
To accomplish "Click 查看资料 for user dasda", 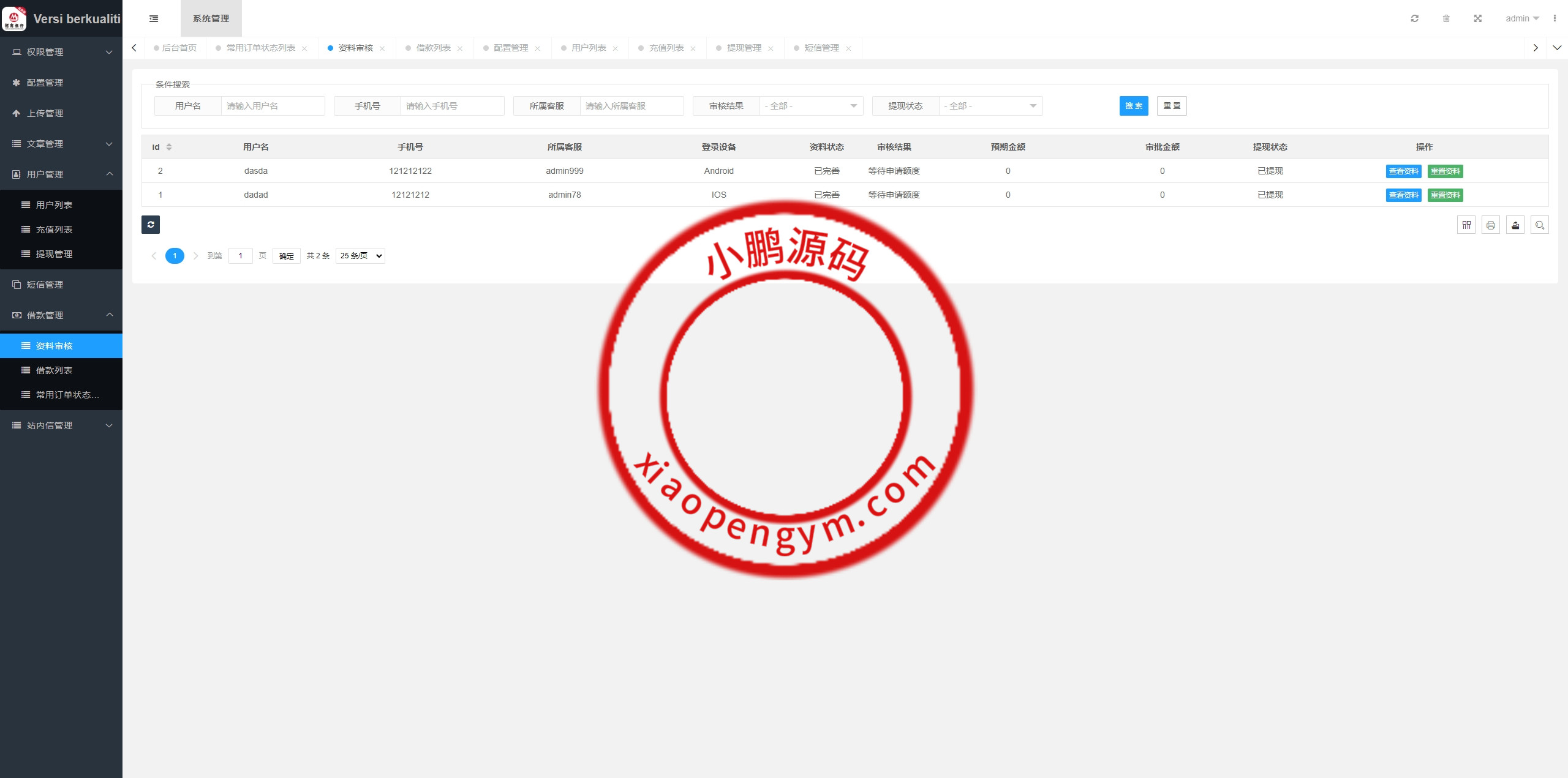I will tap(1403, 171).
